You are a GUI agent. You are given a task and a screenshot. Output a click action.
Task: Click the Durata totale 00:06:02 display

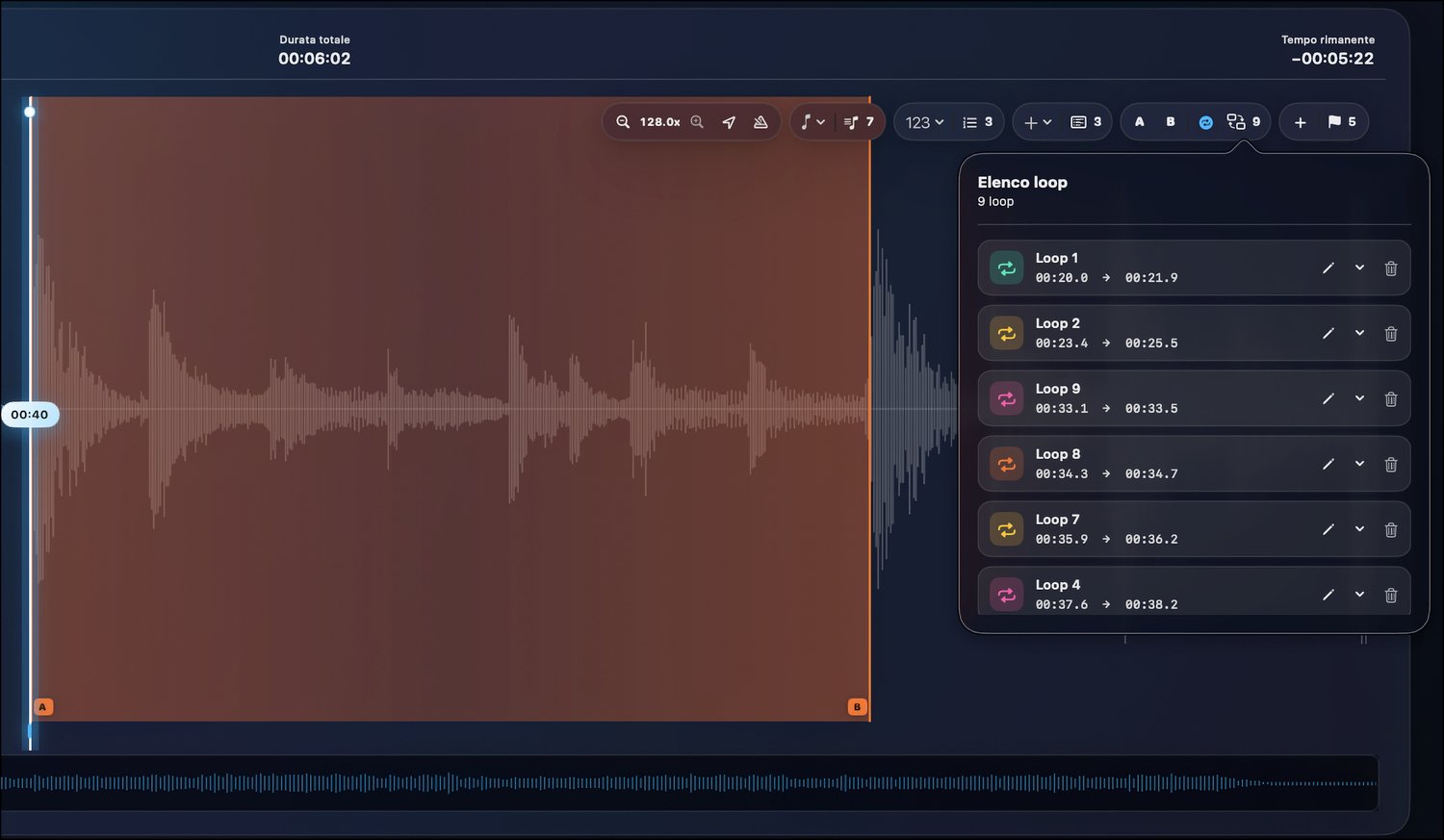[x=315, y=50]
